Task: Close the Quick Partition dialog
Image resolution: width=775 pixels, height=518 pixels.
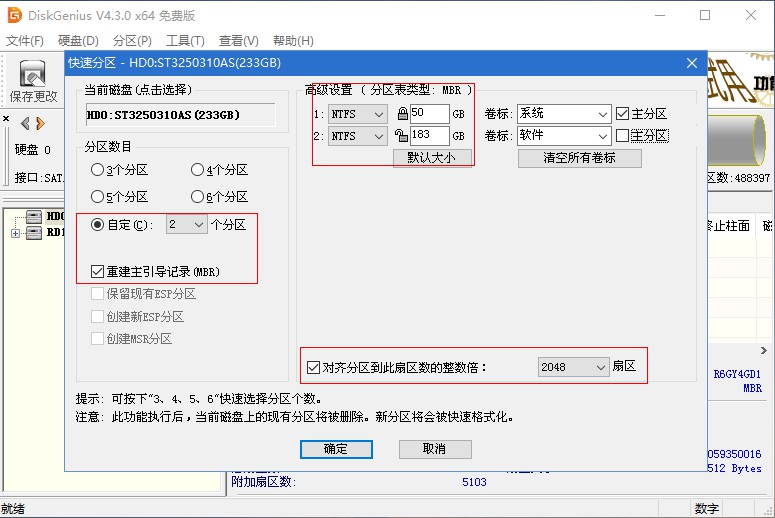Action: point(692,63)
